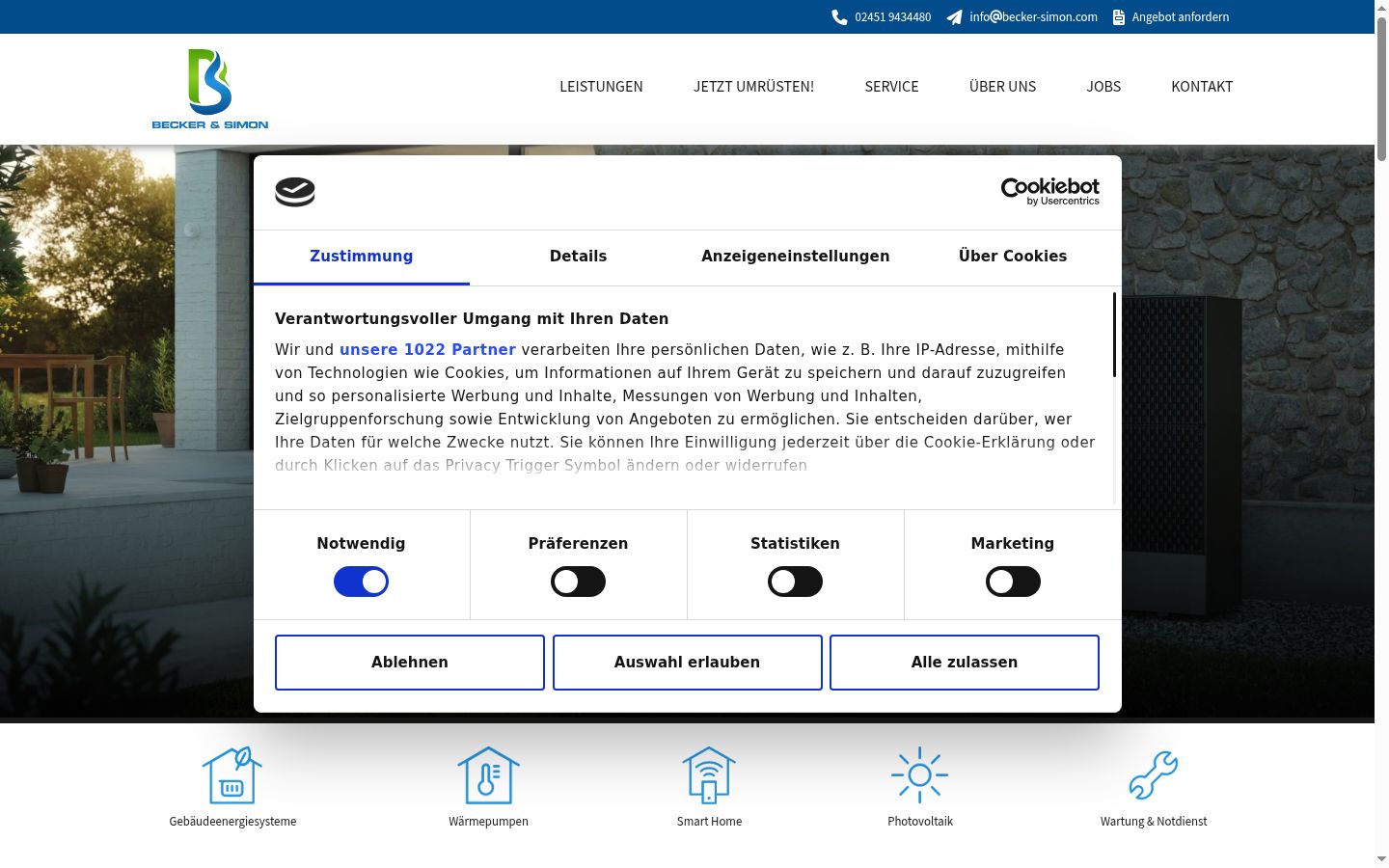Viewport: 1389px width, 868px height.
Task: Click the paper plane email icon
Action: tap(954, 17)
